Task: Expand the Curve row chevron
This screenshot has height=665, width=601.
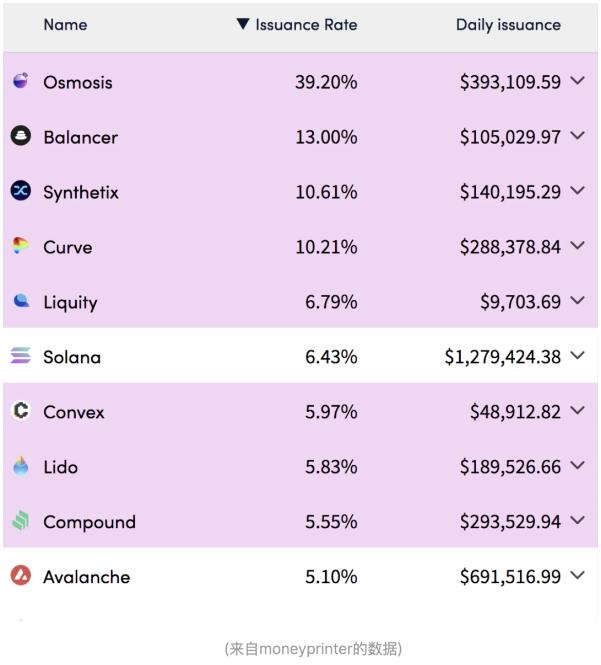Action: pos(577,246)
